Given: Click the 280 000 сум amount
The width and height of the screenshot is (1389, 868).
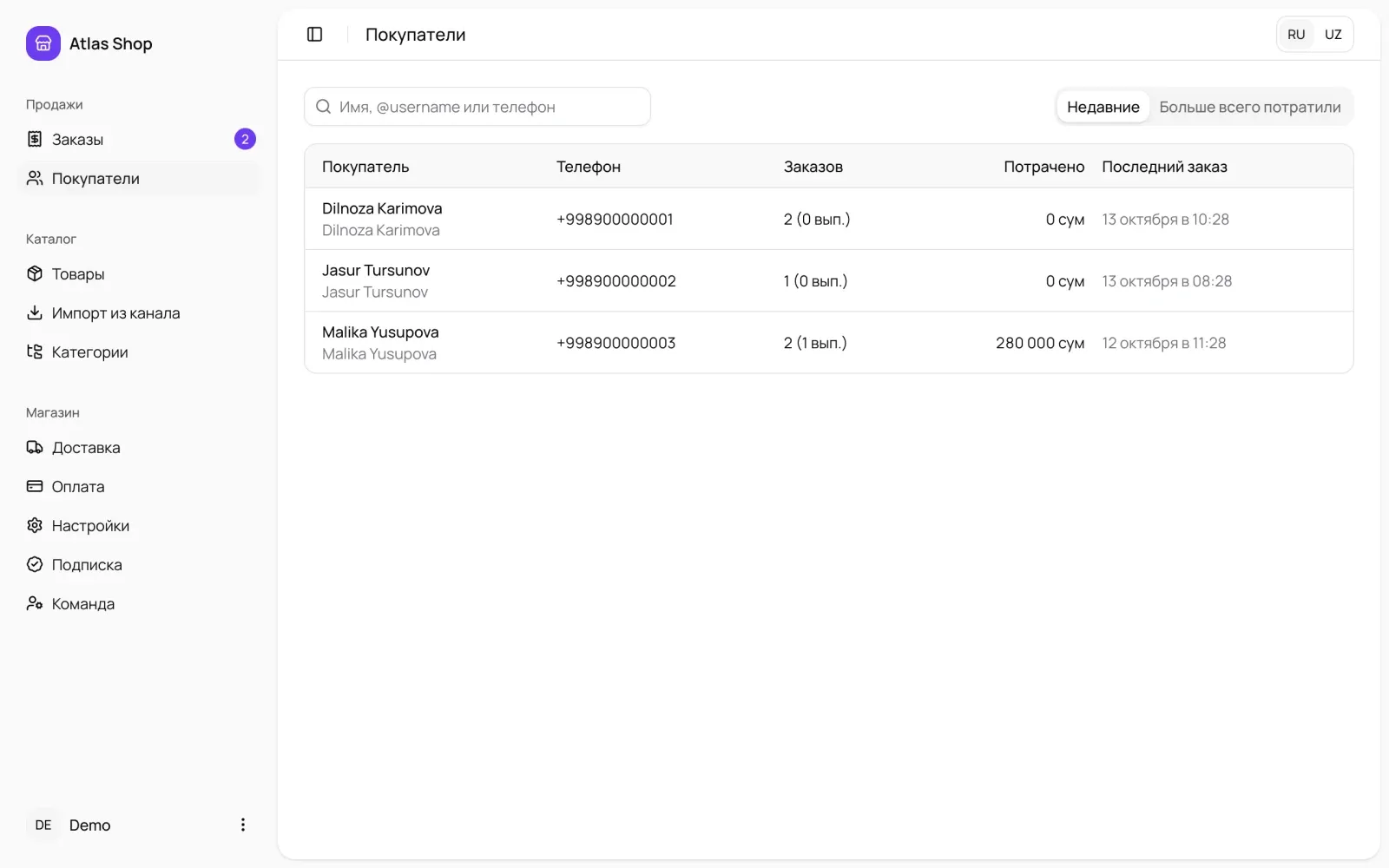Looking at the screenshot, I should point(1040,343).
